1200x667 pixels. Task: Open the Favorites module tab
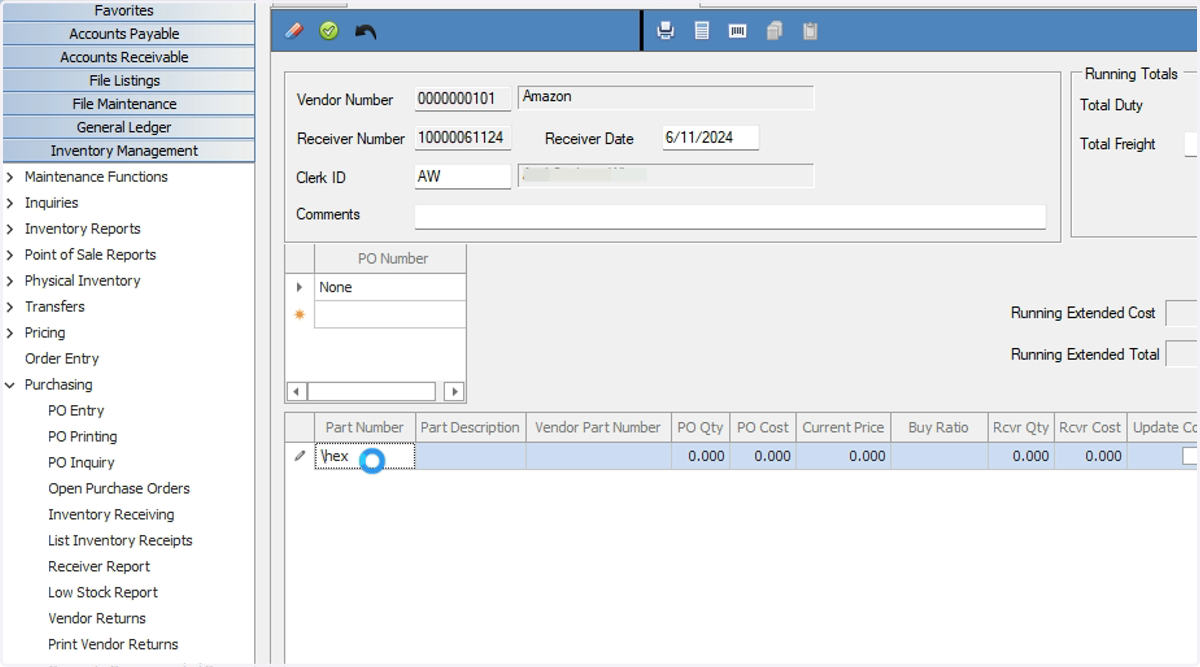pos(128,10)
